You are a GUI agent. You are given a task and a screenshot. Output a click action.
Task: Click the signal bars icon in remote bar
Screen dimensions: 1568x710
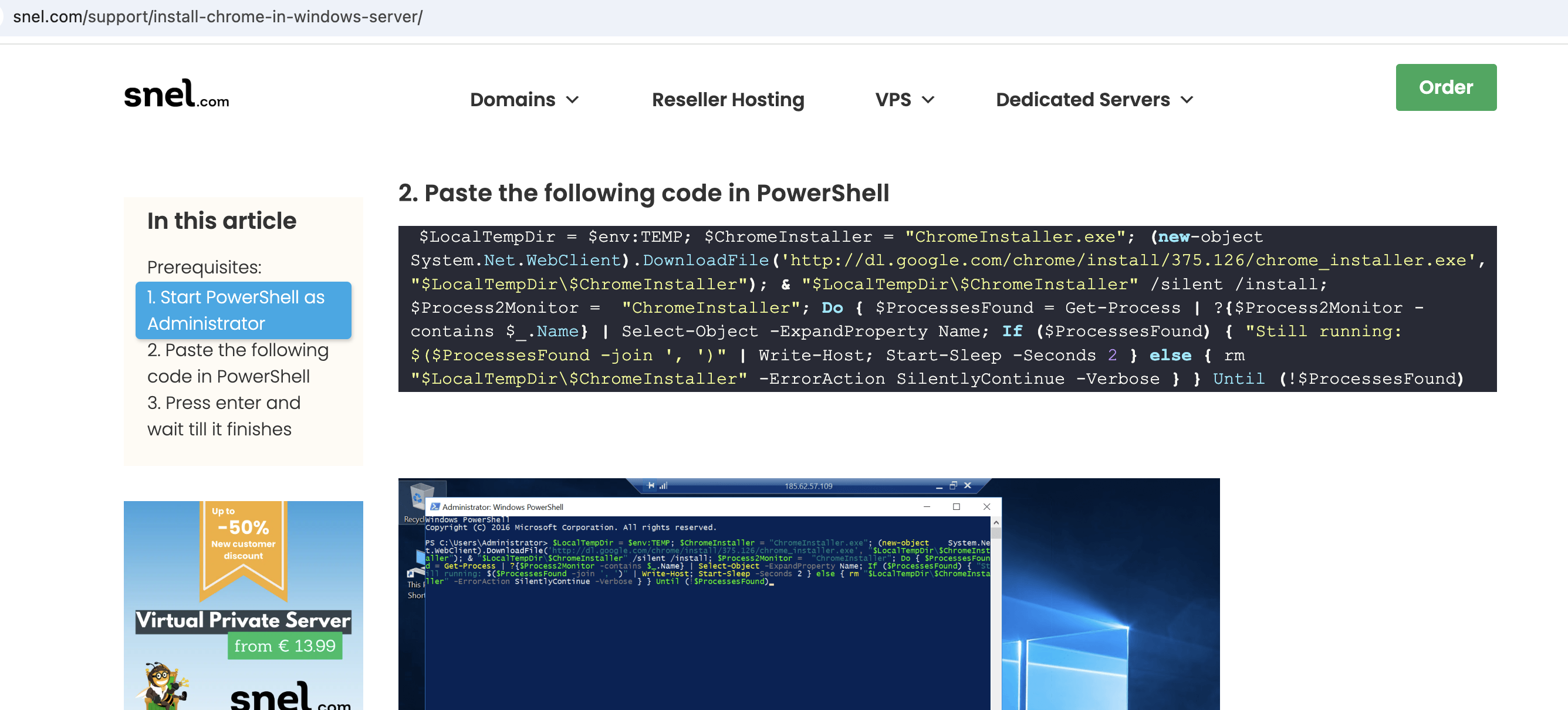[x=664, y=485]
